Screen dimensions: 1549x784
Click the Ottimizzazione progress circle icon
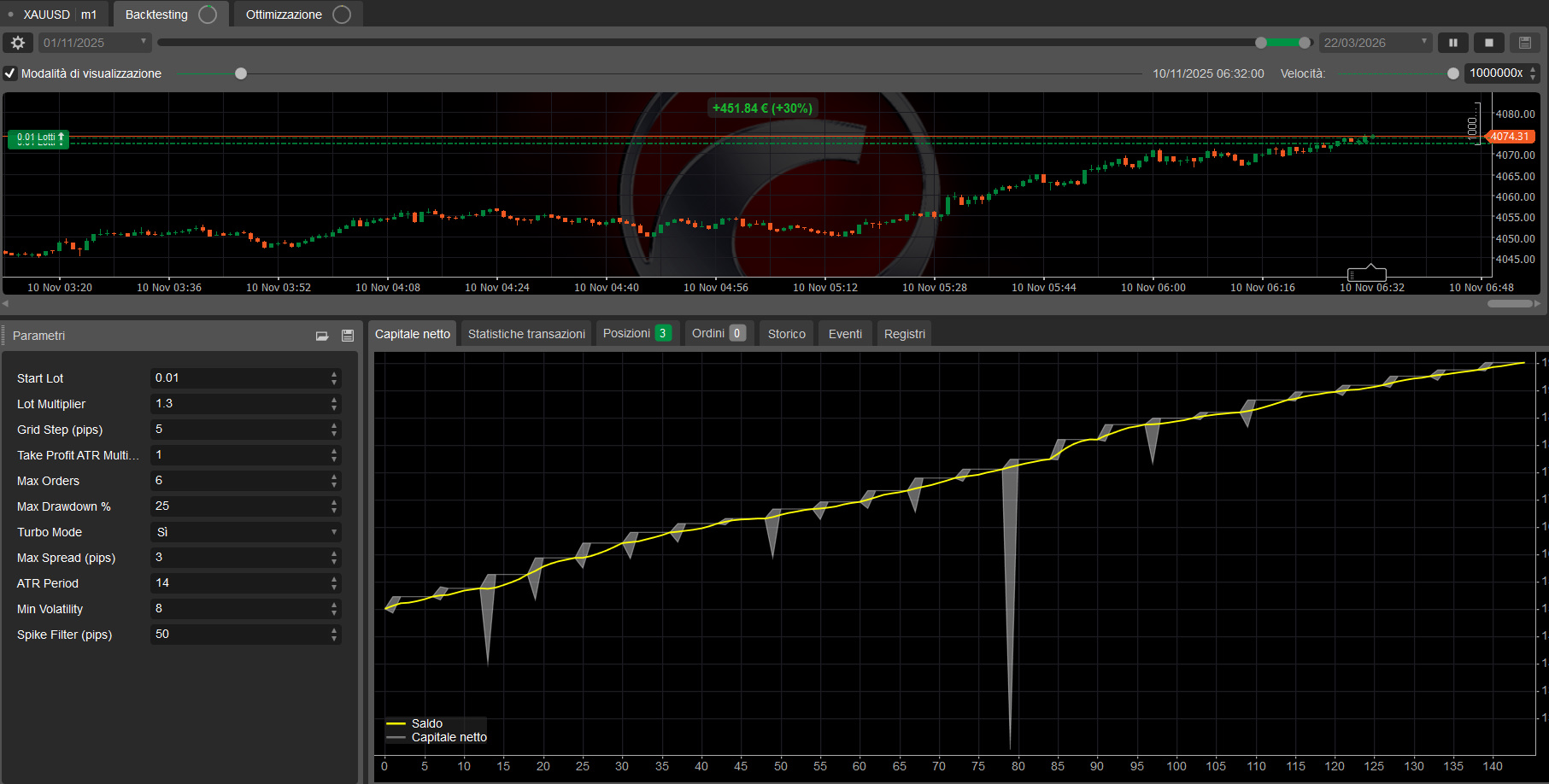[342, 15]
